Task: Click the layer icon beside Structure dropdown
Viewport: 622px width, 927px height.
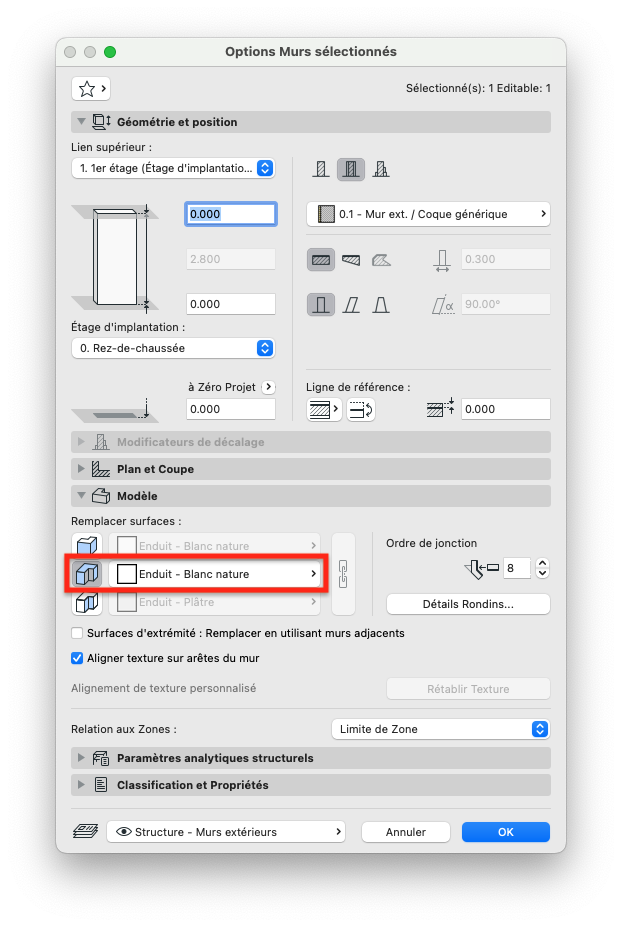Action: click(85, 832)
